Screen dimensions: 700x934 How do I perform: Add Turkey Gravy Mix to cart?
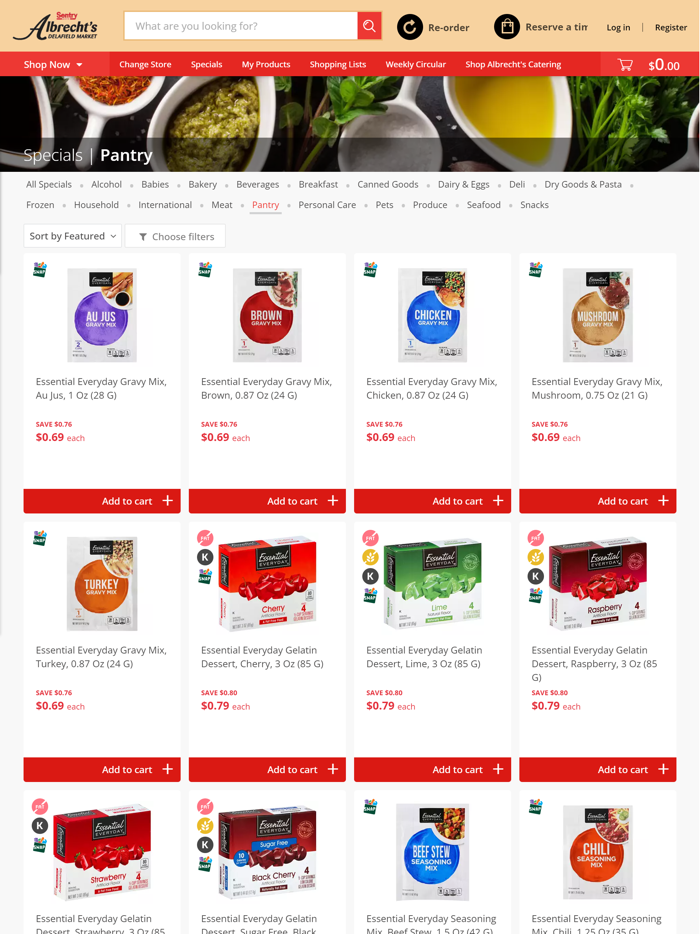[102, 770]
